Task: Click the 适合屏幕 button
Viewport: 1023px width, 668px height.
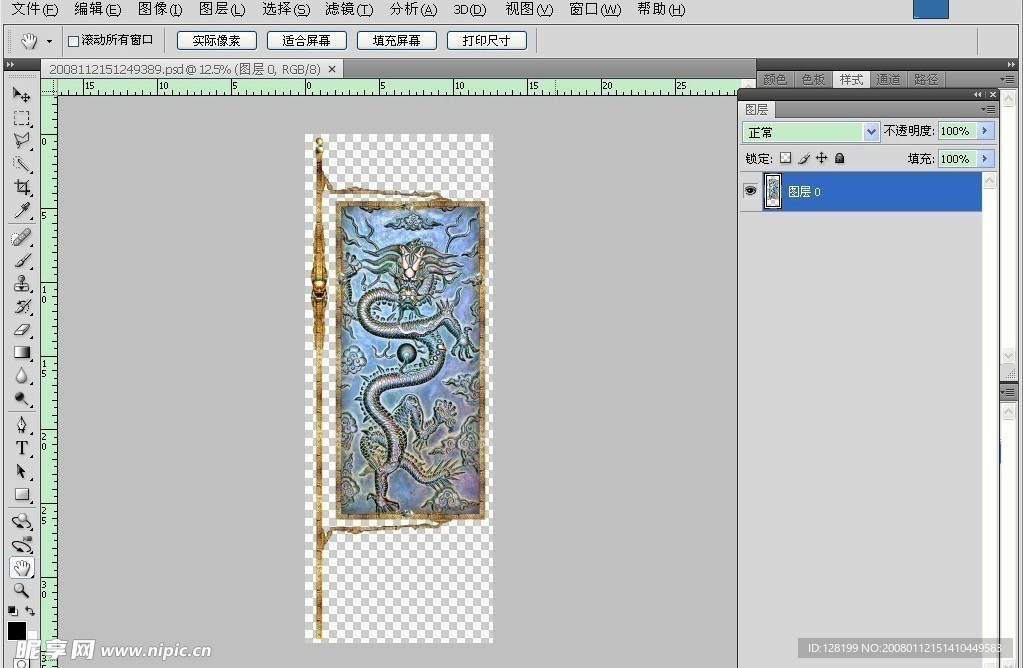Action: pyautogui.click(x=306, y=40)
